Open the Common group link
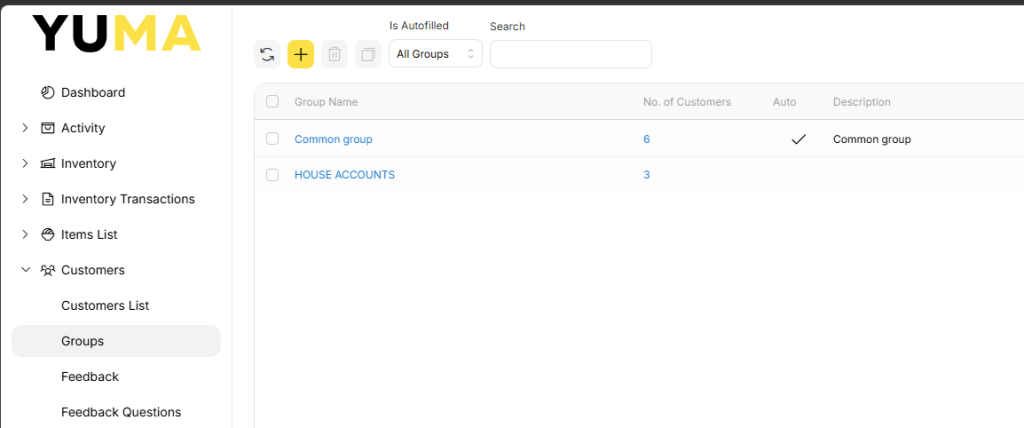The image size is (1024, 428). click(x=333, y=139)
